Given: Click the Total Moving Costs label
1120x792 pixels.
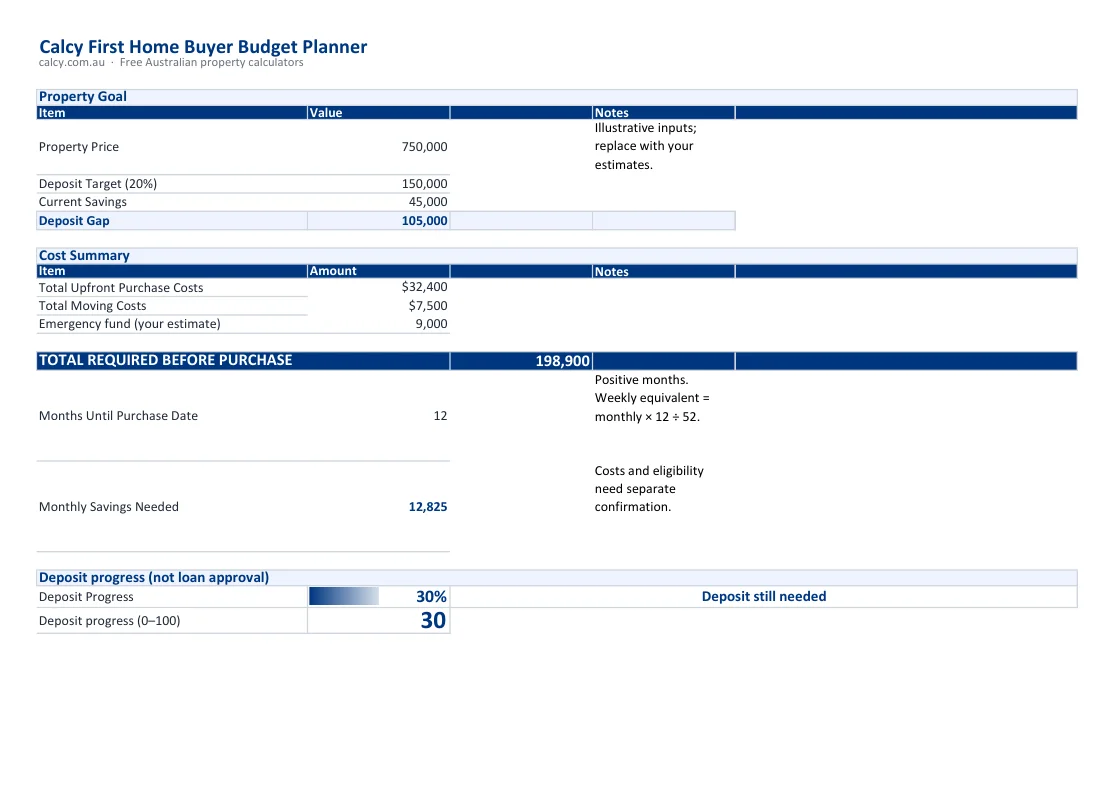Looking at the screenshot, I should [92, 306].
